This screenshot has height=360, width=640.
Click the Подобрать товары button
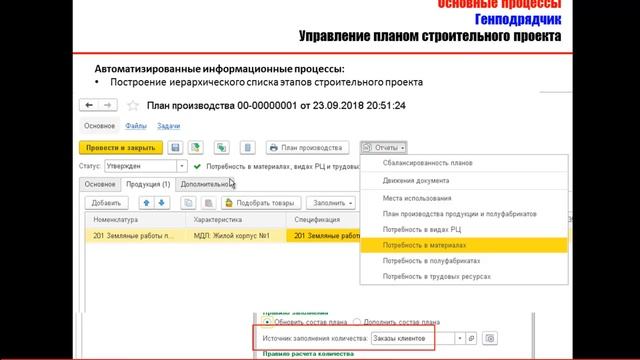coord(261,203)
